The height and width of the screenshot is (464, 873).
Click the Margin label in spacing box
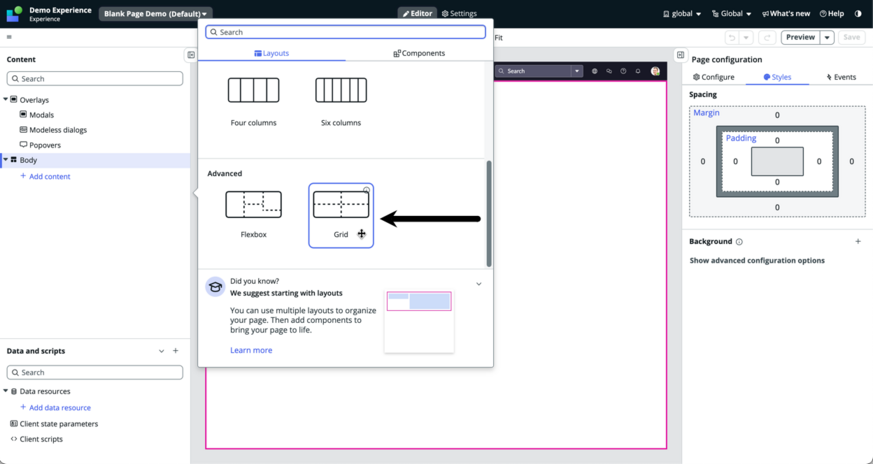(x=706, y=113)
